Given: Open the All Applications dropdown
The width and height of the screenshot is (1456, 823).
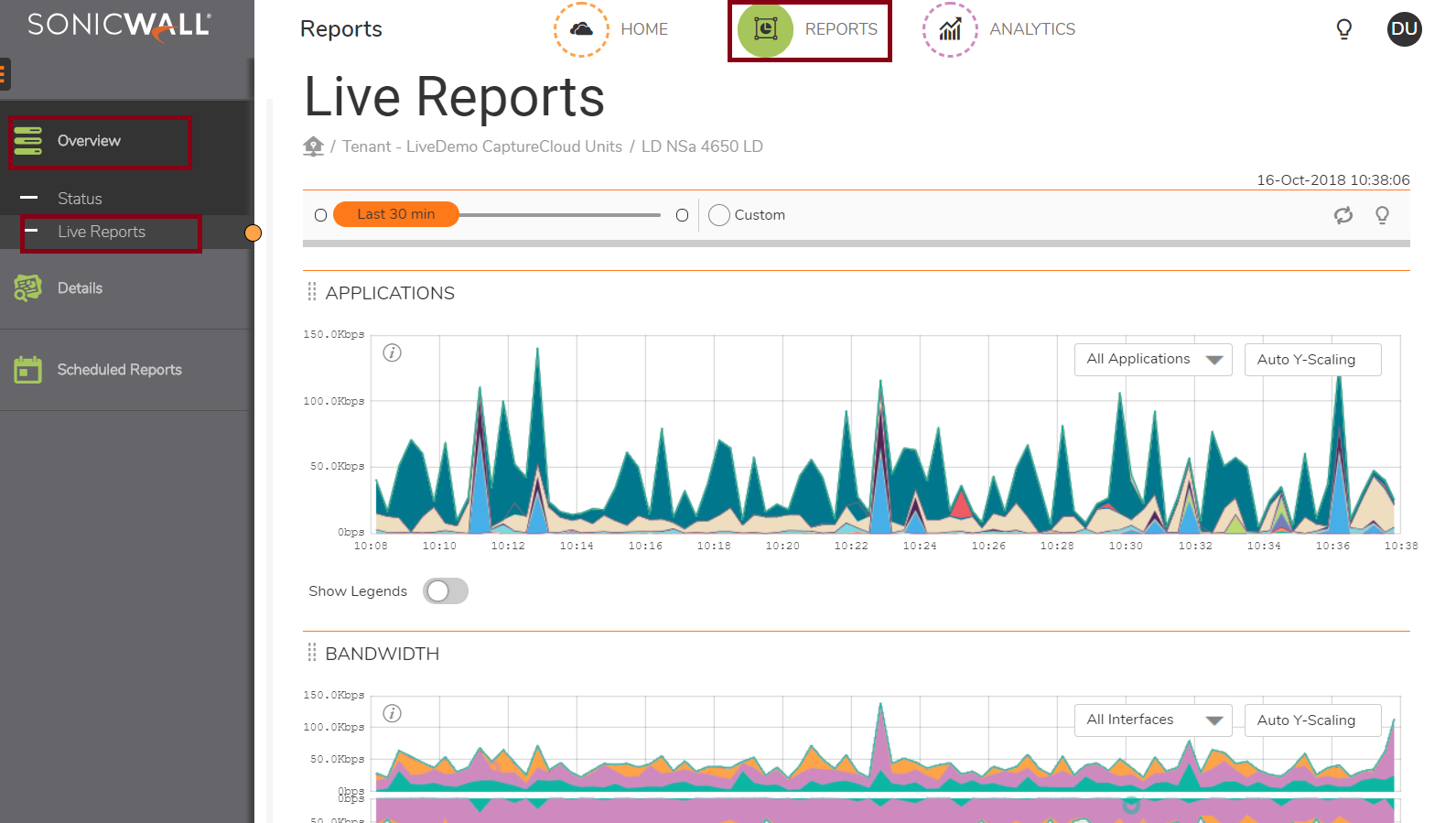Looking at the screenshot, I should 1153,360.
